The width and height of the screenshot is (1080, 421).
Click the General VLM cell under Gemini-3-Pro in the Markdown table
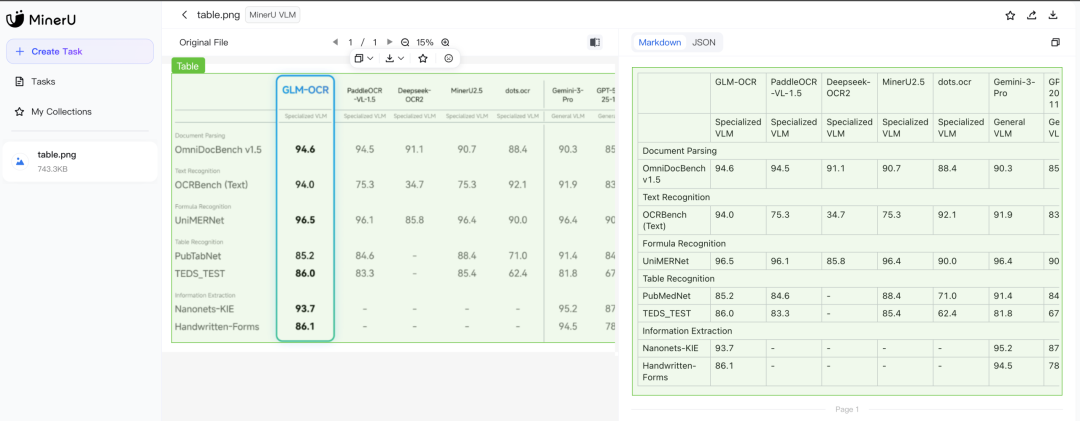[x=1016, y=127]
